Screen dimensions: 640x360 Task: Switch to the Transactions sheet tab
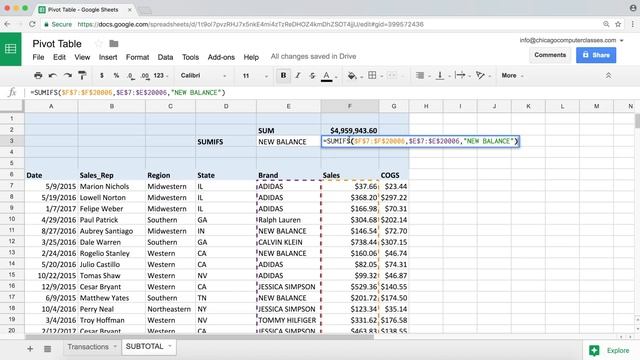pos(88,347)
